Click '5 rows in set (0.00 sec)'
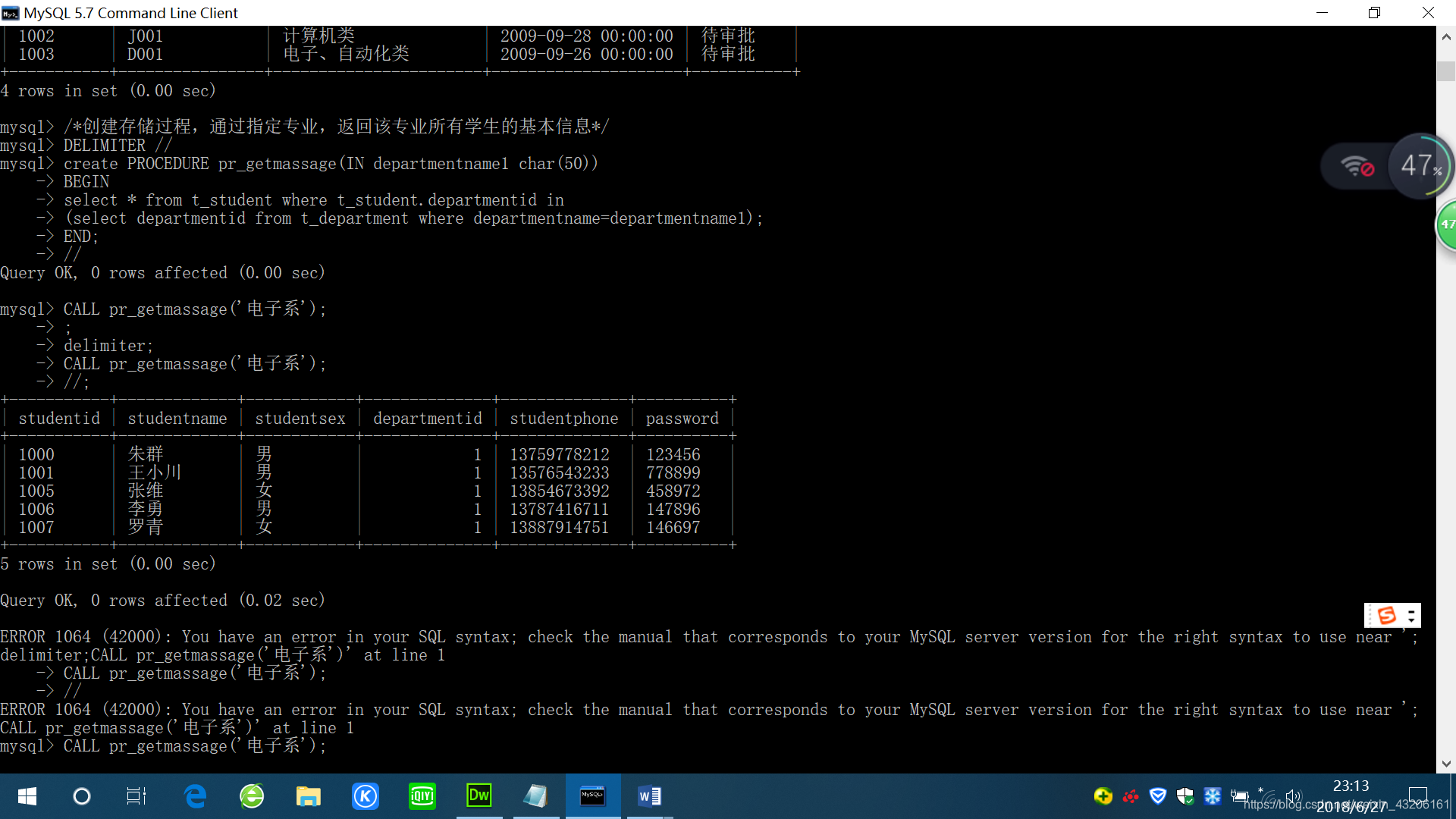 [108, 564]
